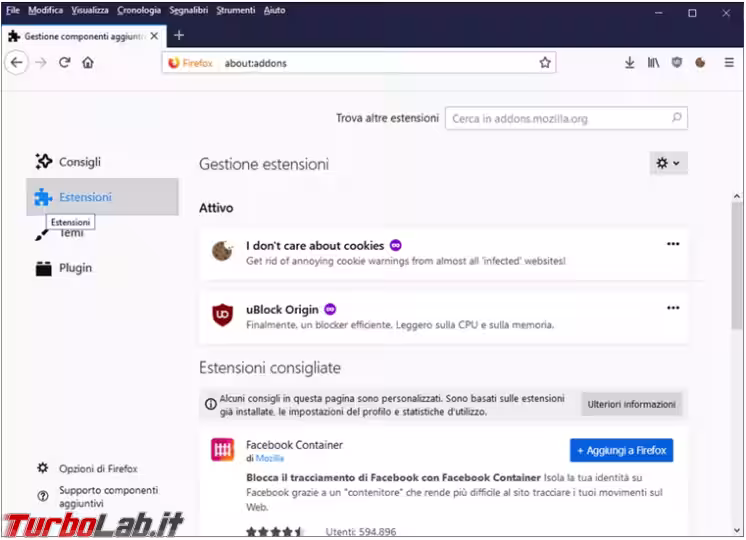This screenshot has width=746, height=540.
Task: Click the support question mark icon
Action: [43, 496]
